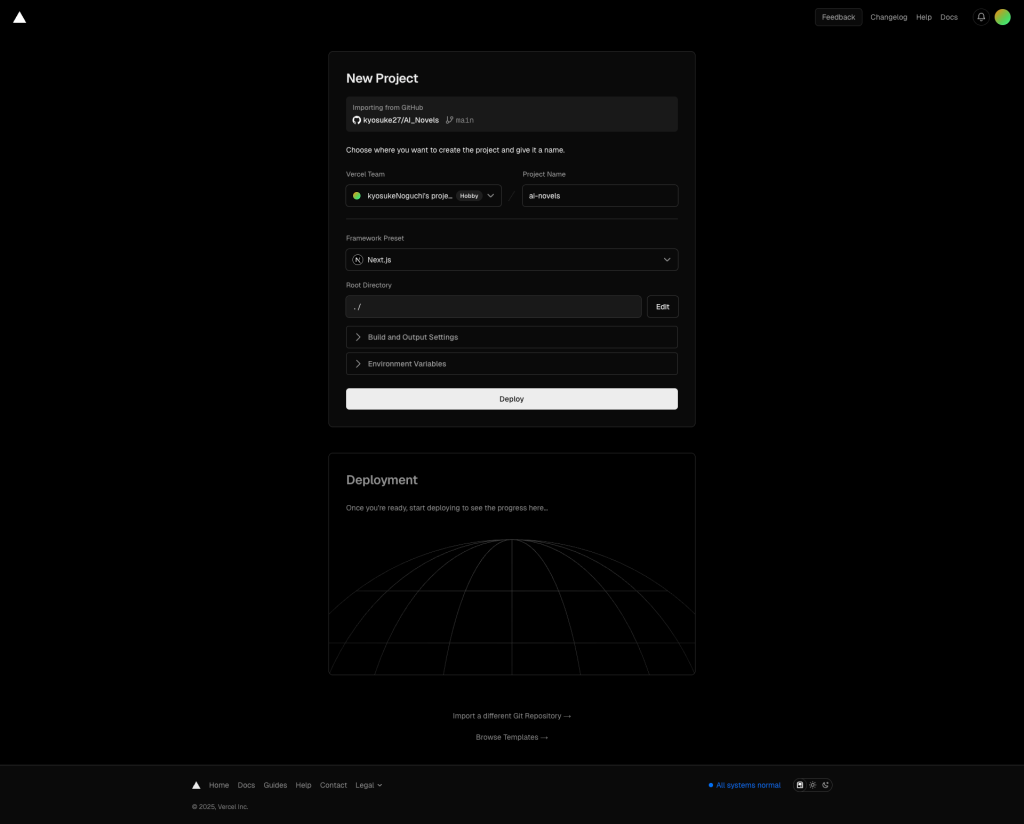Click the blue status dot in the footer
Viewport: 1024px width, 824px height.
coord(711,785)
